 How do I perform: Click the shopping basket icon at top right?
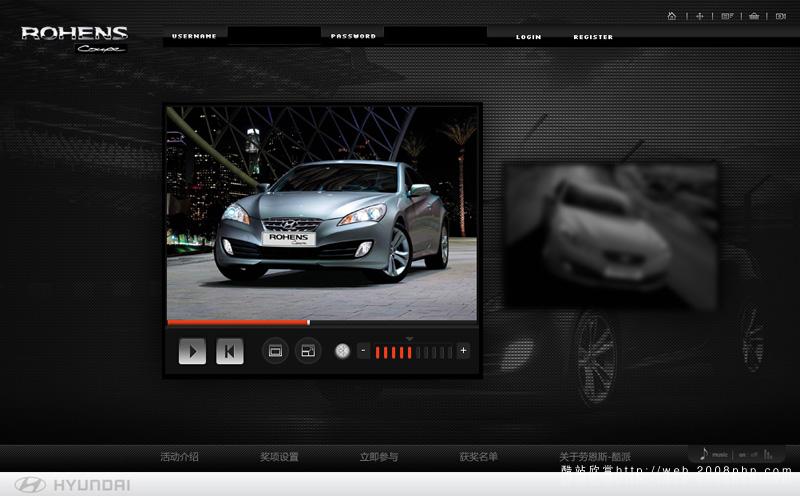(754, 16)
